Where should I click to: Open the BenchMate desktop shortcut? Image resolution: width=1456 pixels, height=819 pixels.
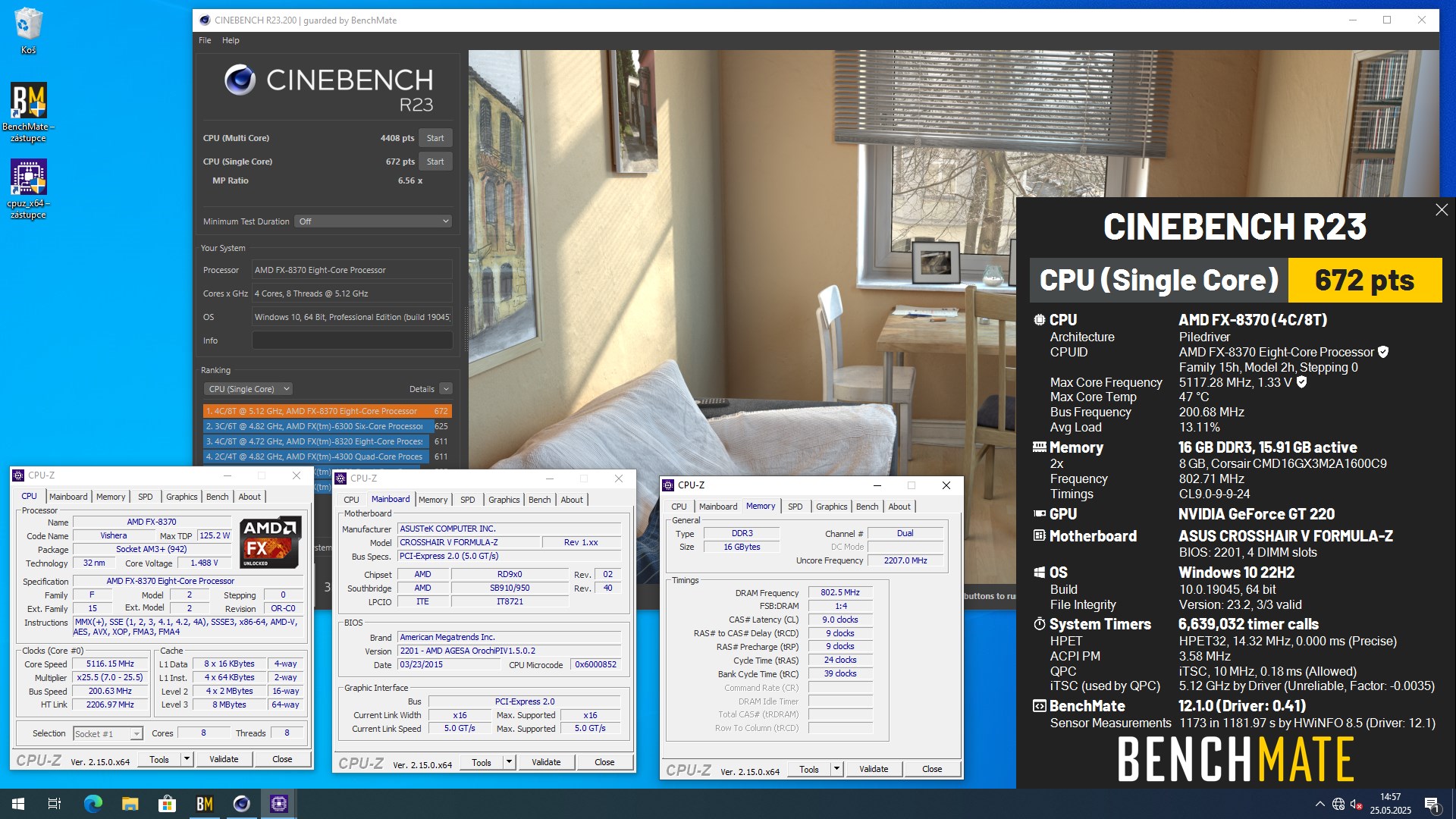[x=28, y=111]
